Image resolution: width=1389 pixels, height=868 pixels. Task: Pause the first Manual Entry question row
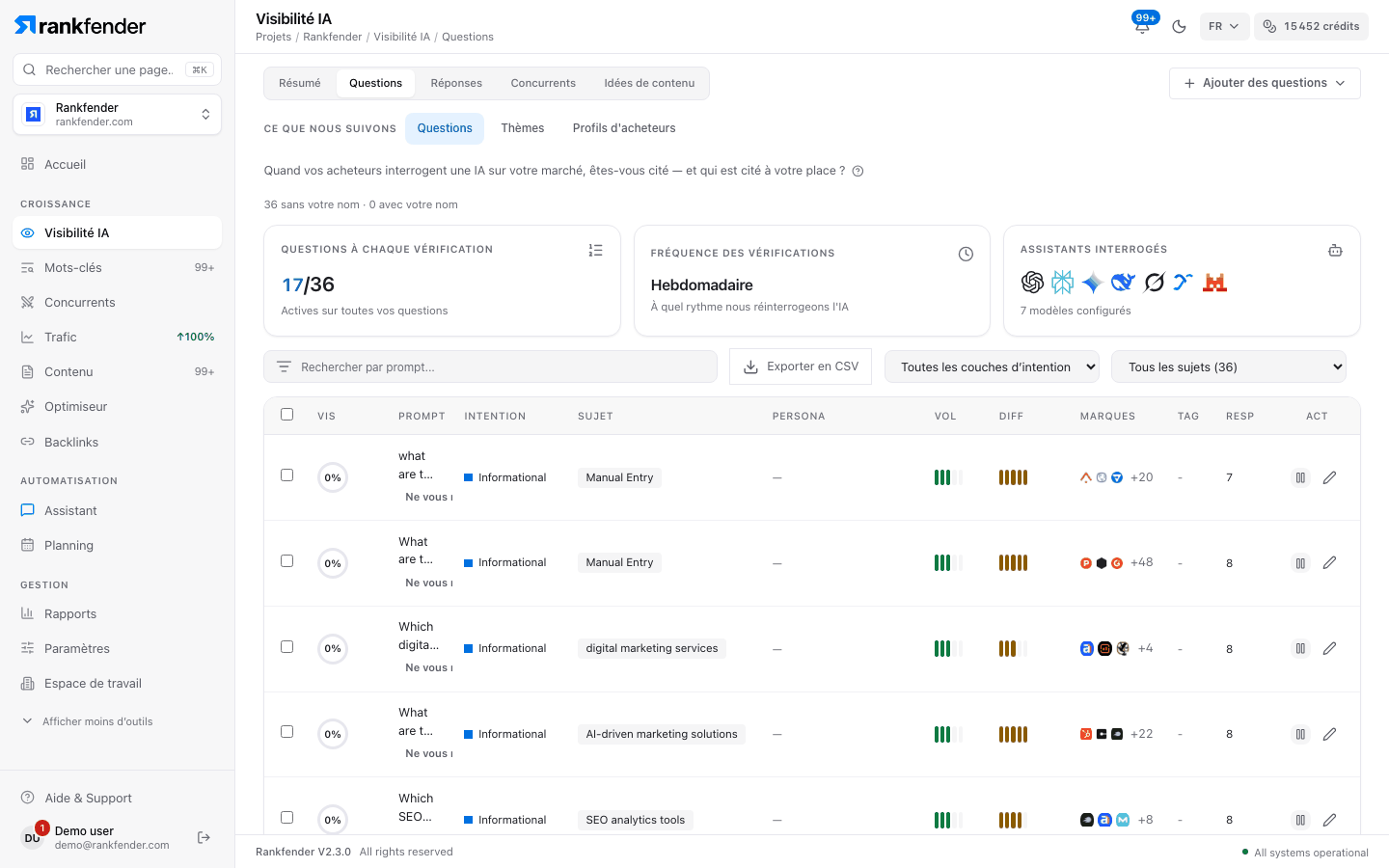tap(1300, 477)
